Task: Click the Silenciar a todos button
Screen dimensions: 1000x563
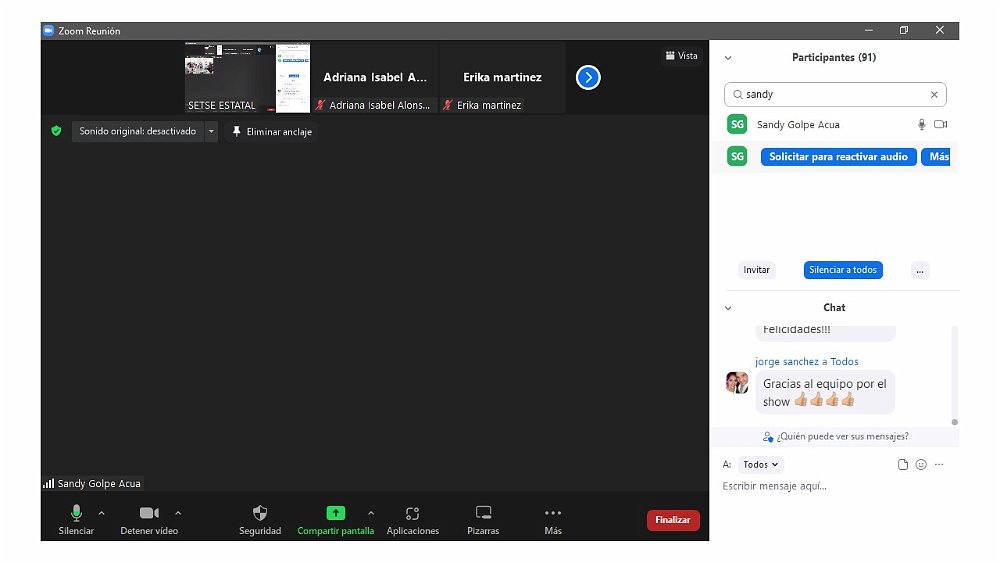Action: pos(843,270)
